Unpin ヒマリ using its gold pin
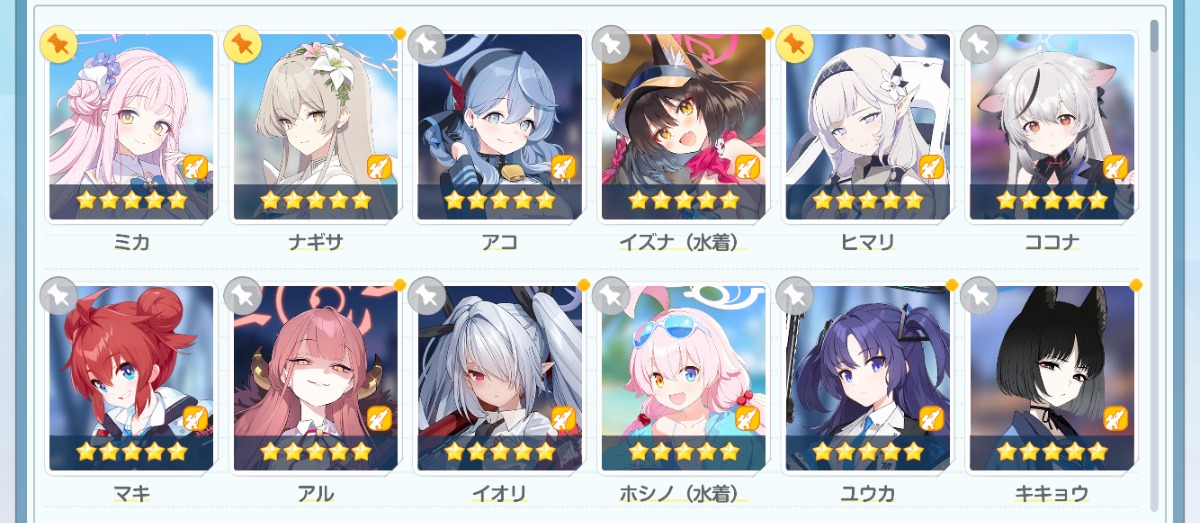This screenshot has height=523, width=1200. point(795,44)
